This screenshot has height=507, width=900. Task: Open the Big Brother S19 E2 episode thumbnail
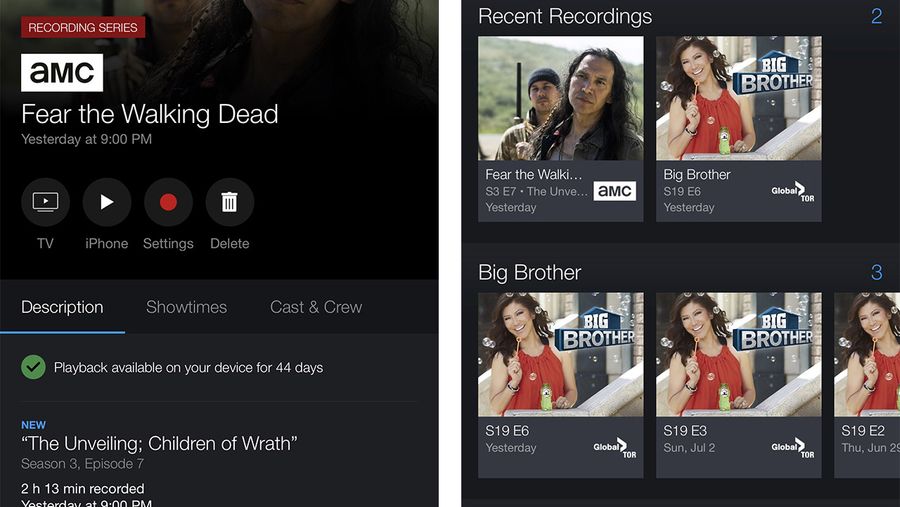click(867, 355)
